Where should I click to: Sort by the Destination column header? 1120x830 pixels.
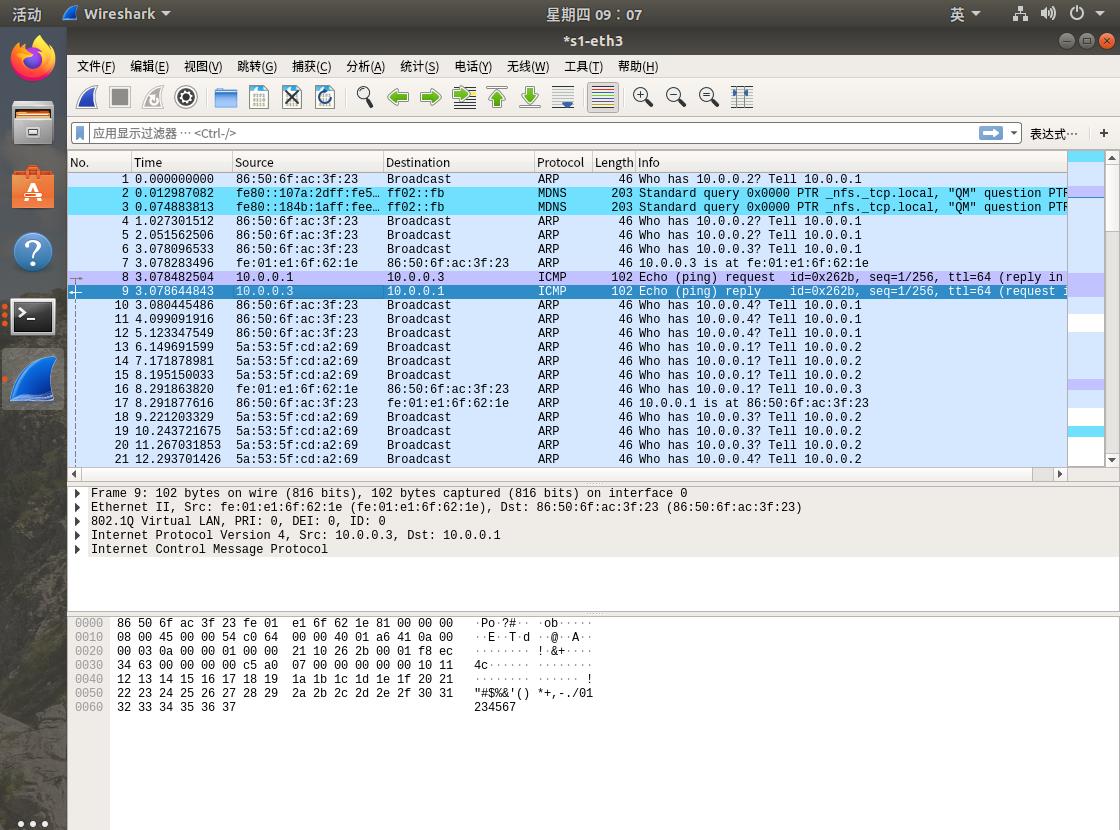pos(459,162)
